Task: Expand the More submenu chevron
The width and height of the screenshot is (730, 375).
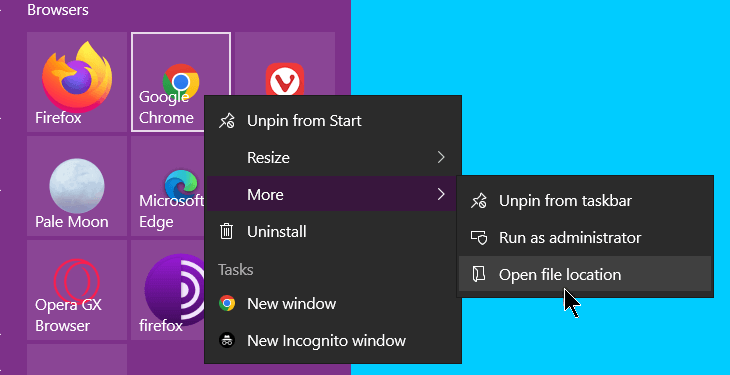Action: [441, 194]
